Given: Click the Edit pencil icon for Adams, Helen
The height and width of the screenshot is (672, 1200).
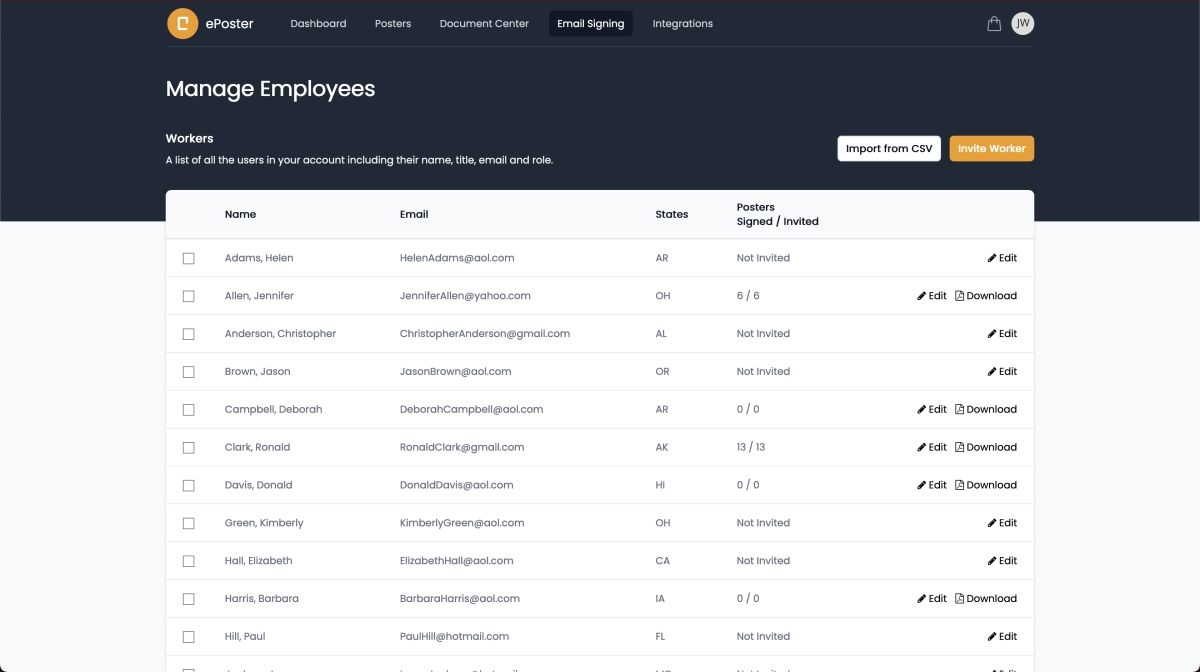Looking at the screenshot, I should coord(990,258).
